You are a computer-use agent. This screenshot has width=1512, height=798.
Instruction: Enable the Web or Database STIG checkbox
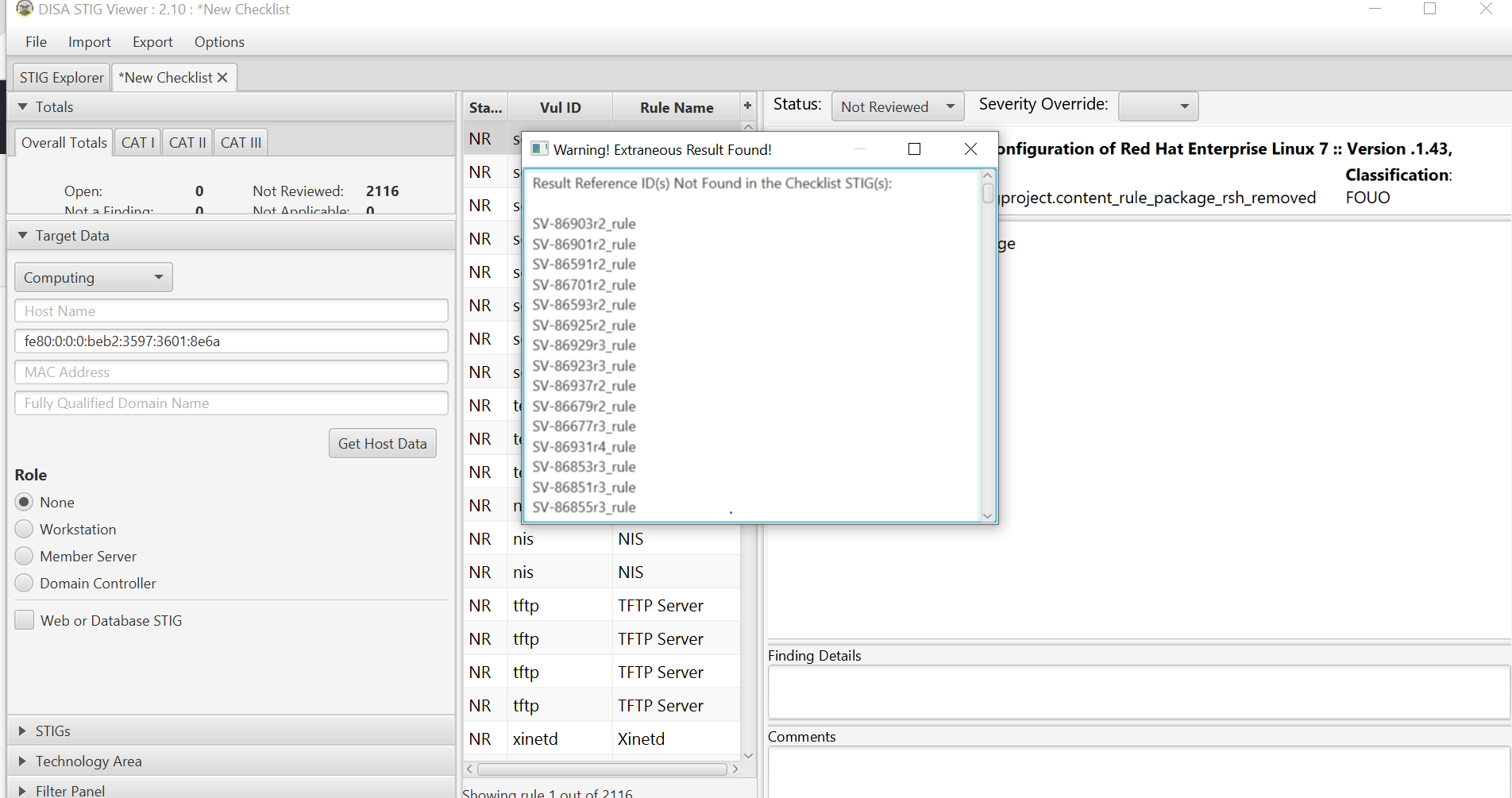click(24, 619)
